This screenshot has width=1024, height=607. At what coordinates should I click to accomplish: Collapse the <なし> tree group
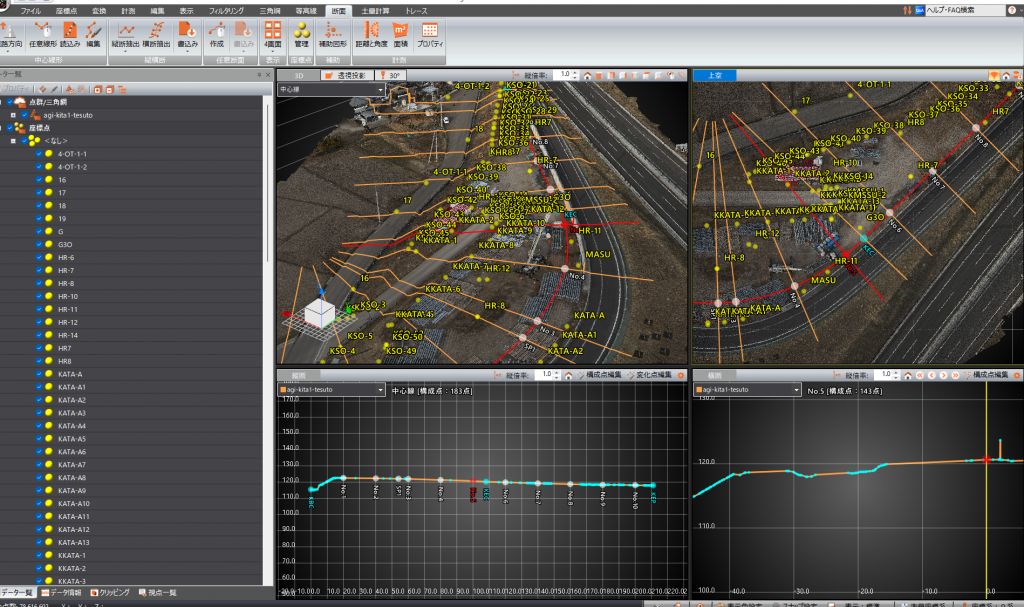13,141
